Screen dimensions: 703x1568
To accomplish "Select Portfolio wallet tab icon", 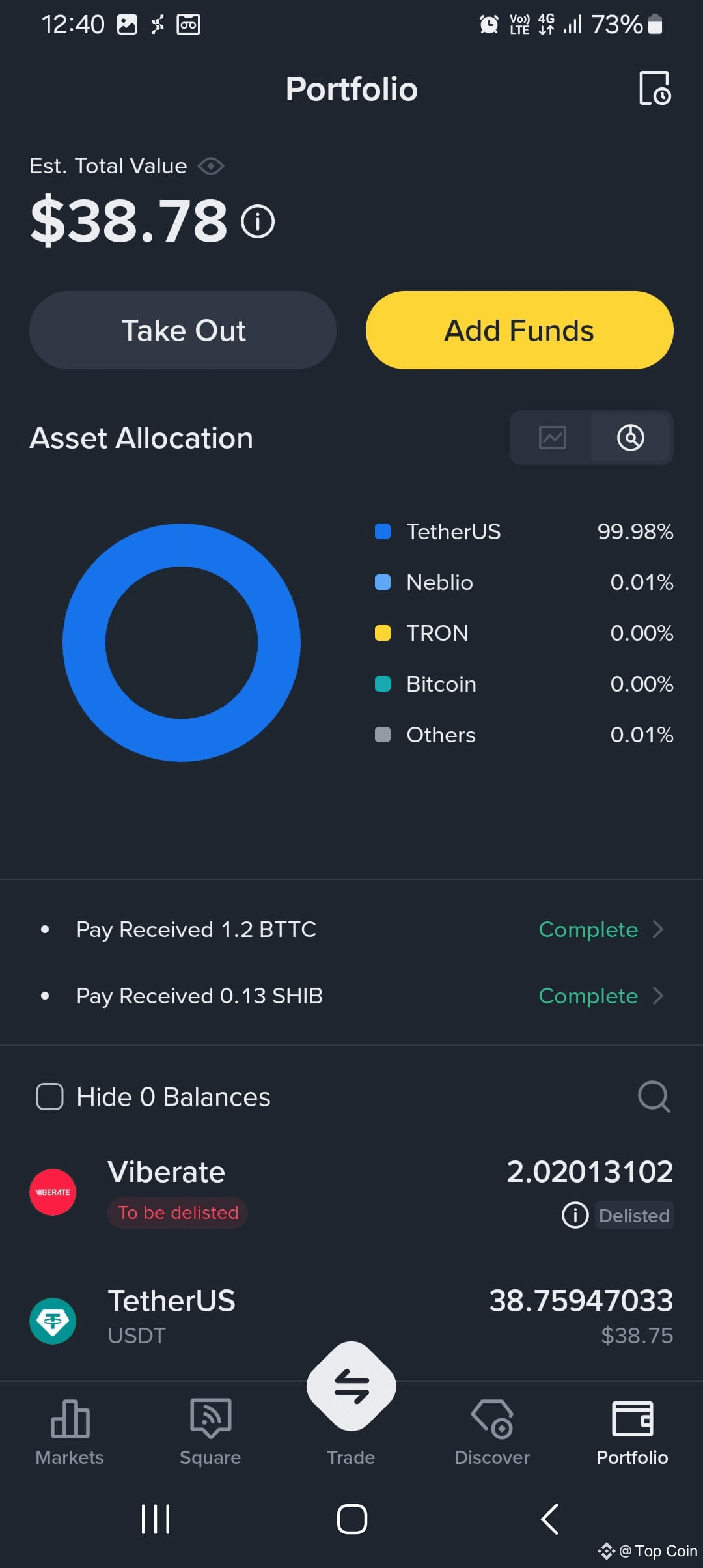I will coord(632,1418).
